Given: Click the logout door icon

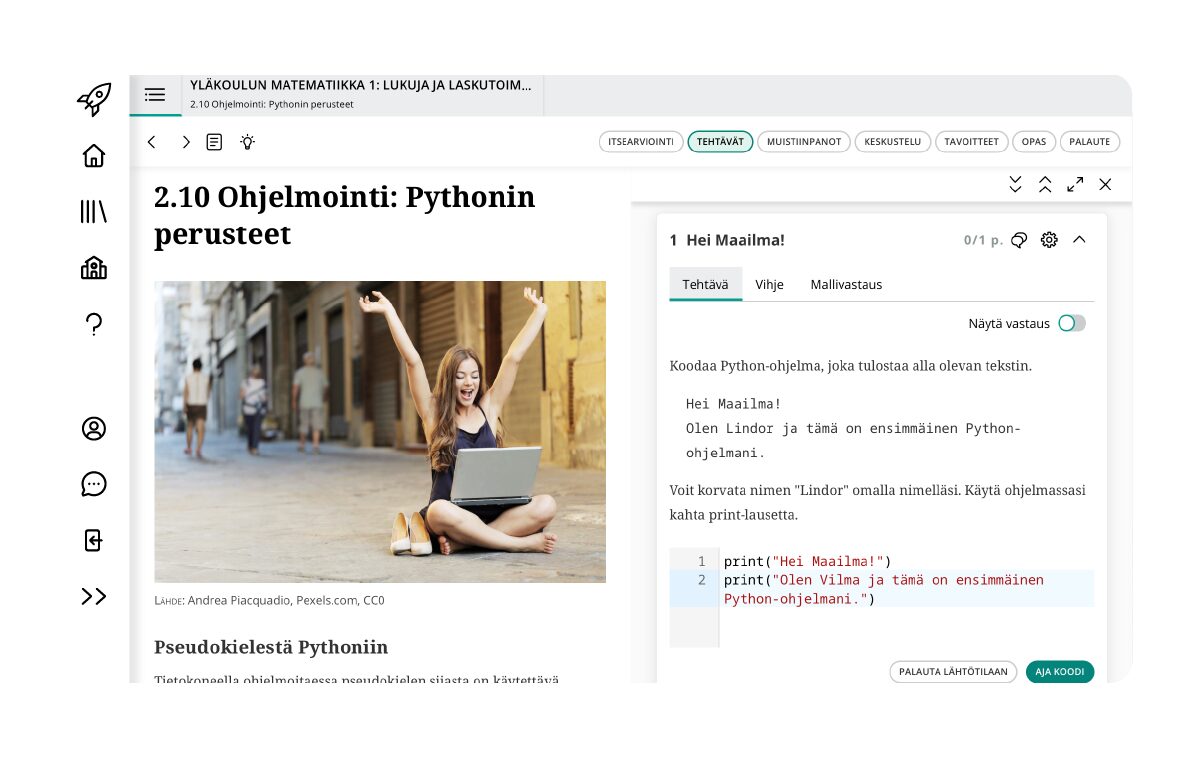Looking at the screenshot, I should point(94,541).
